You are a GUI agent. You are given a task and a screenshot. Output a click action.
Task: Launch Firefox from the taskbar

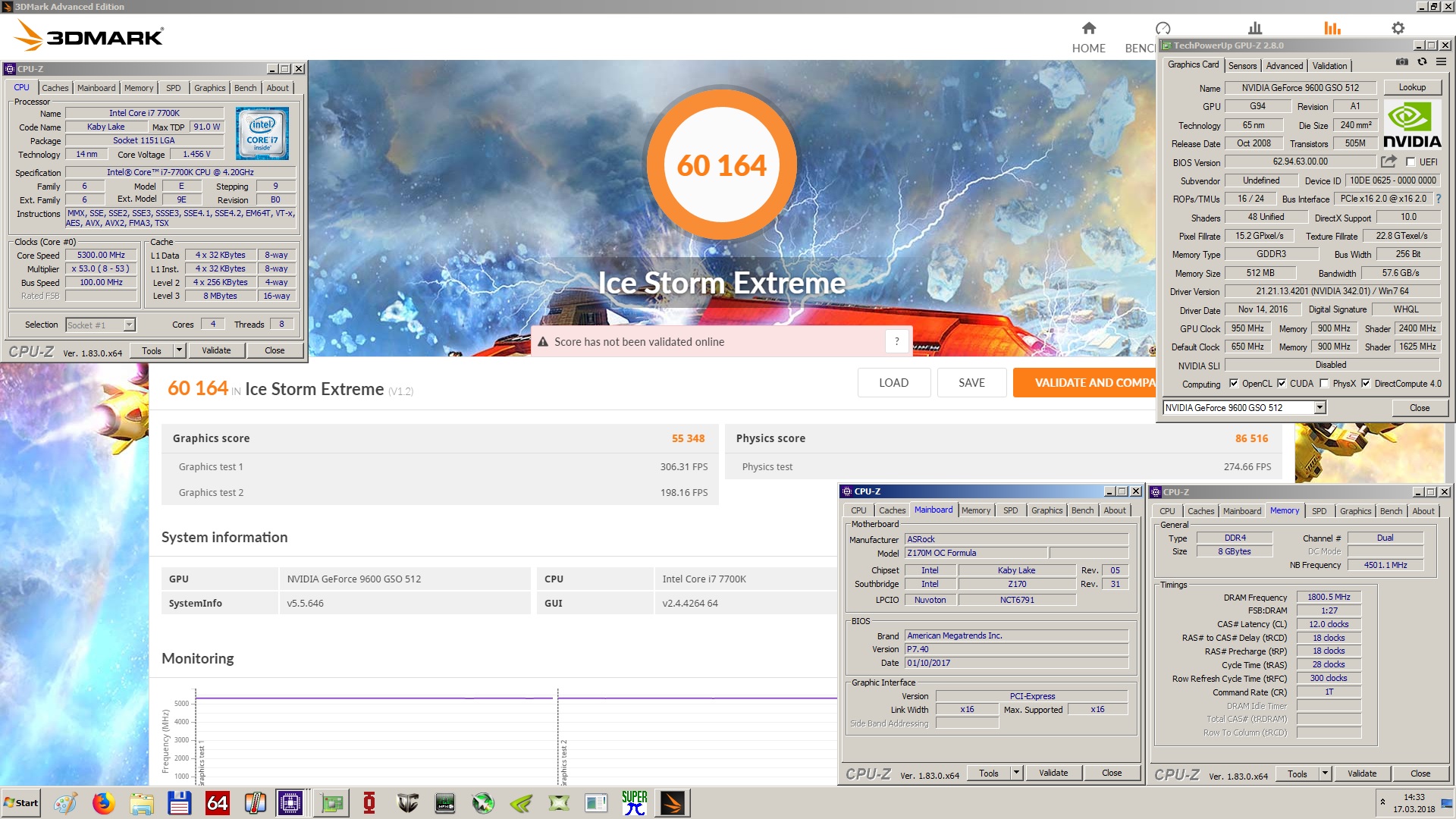pyautogui.click(x=103, y=802)
